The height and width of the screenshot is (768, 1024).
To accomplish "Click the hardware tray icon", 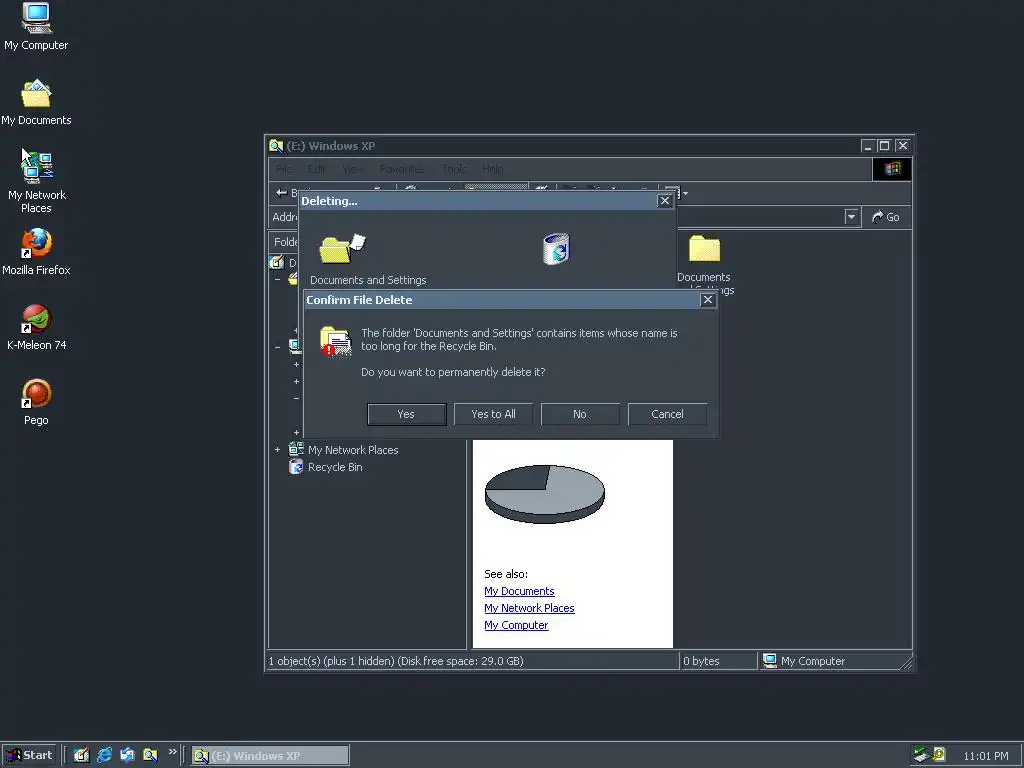I will [x=921, y=755].
